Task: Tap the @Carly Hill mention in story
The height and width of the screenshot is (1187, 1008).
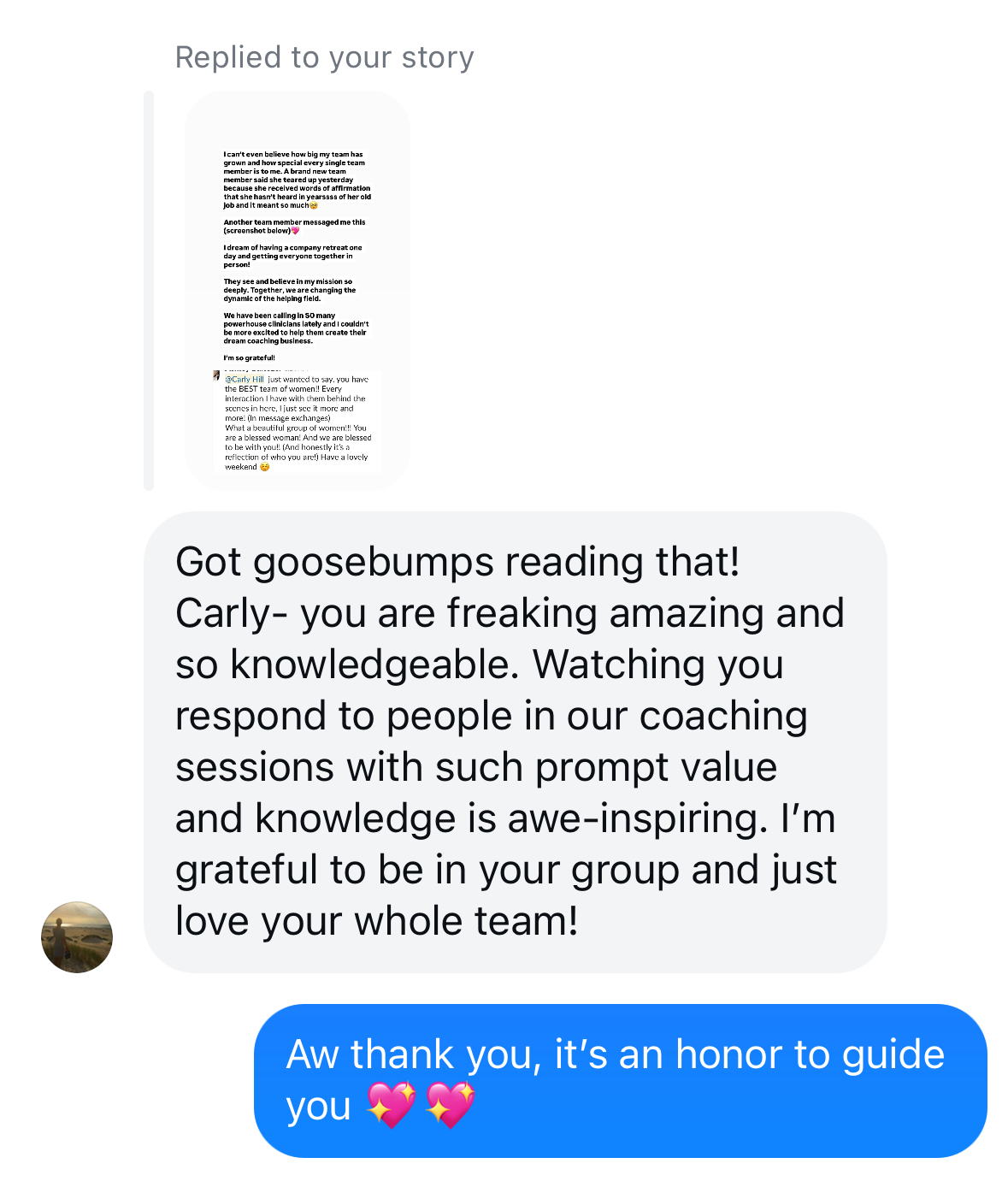Action: pyautogui.click(x=245, y=379)
